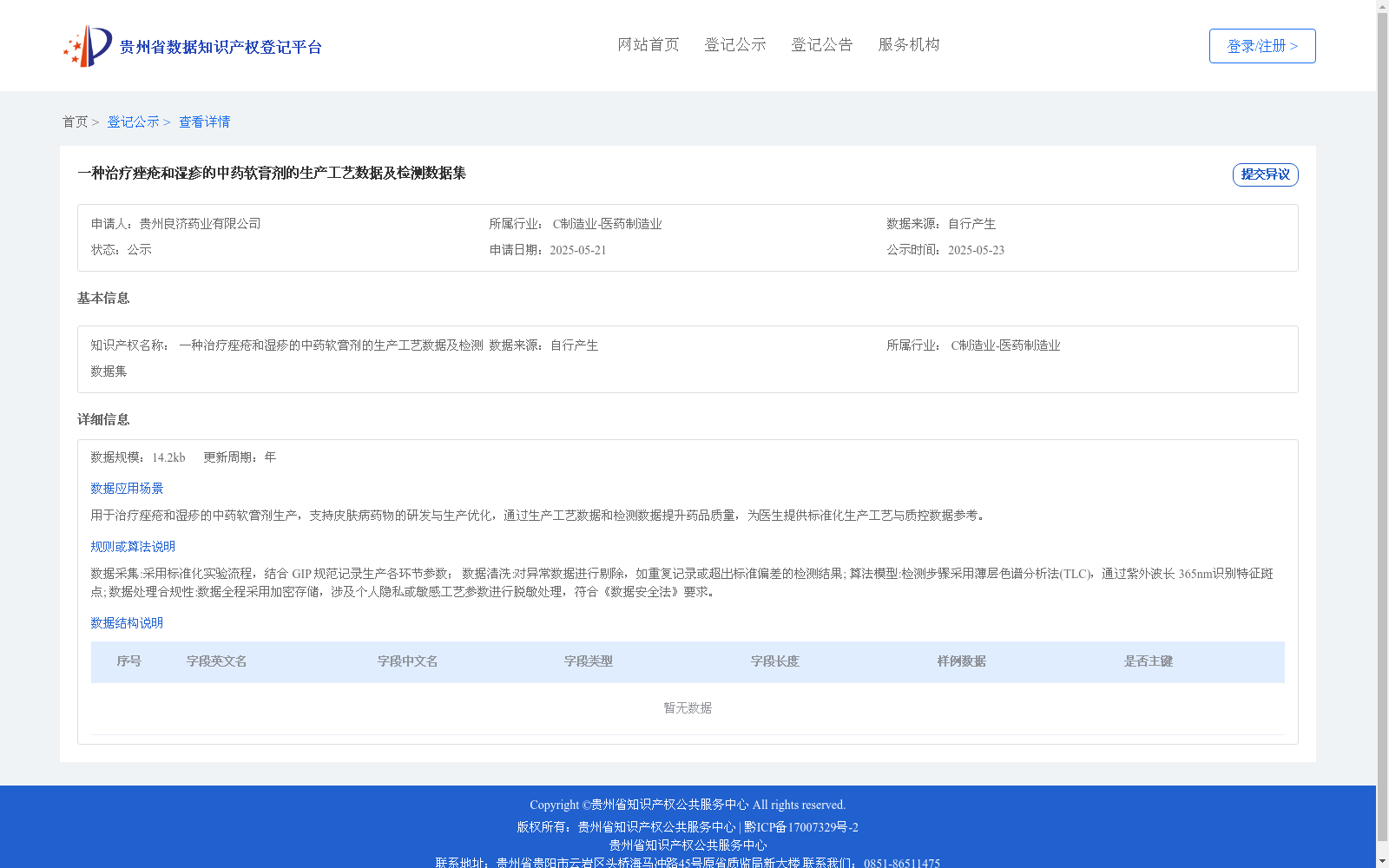Click the 数据应用场景 heading
Screen dimensions: 1389x868
click(x=127, y=489)
